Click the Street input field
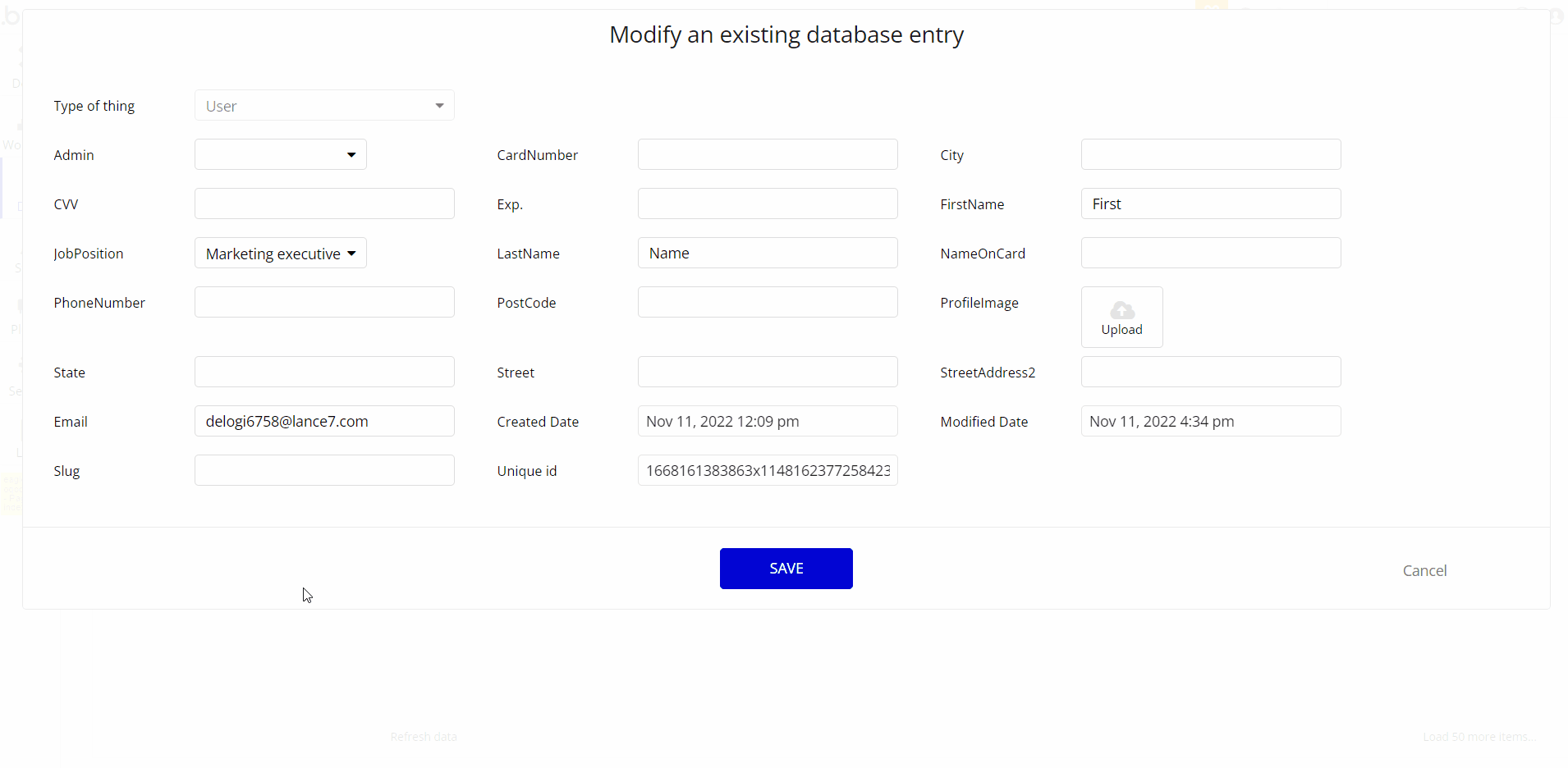Viewport: 1568px width, 768px height. 767,373
